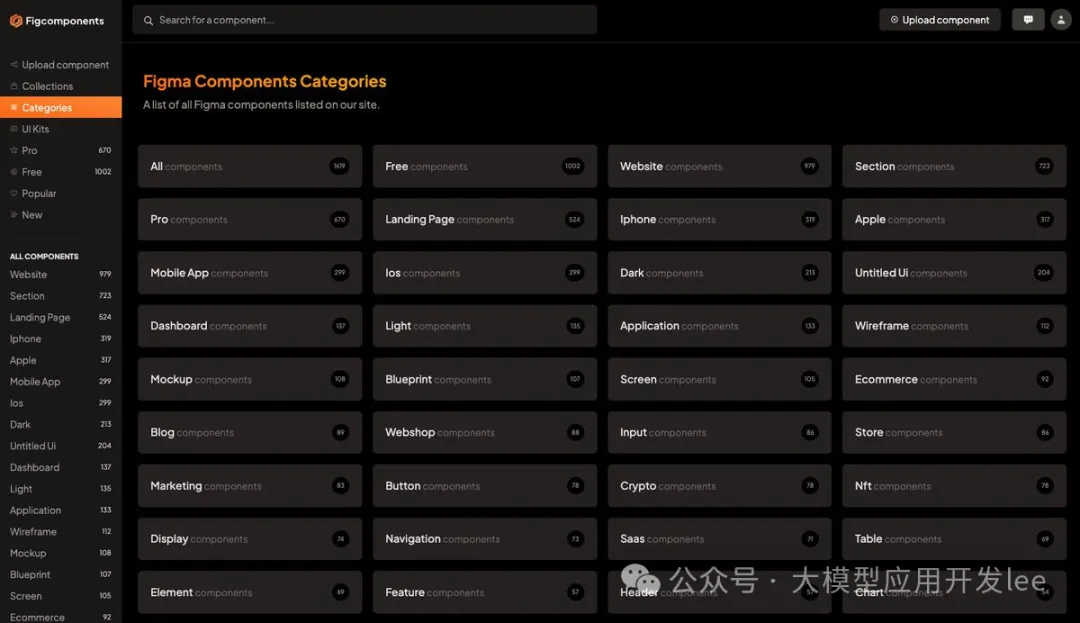Open the user profile avatar icon
The width and height of the screenshot is (1080, 623).
pos(1061,20)
